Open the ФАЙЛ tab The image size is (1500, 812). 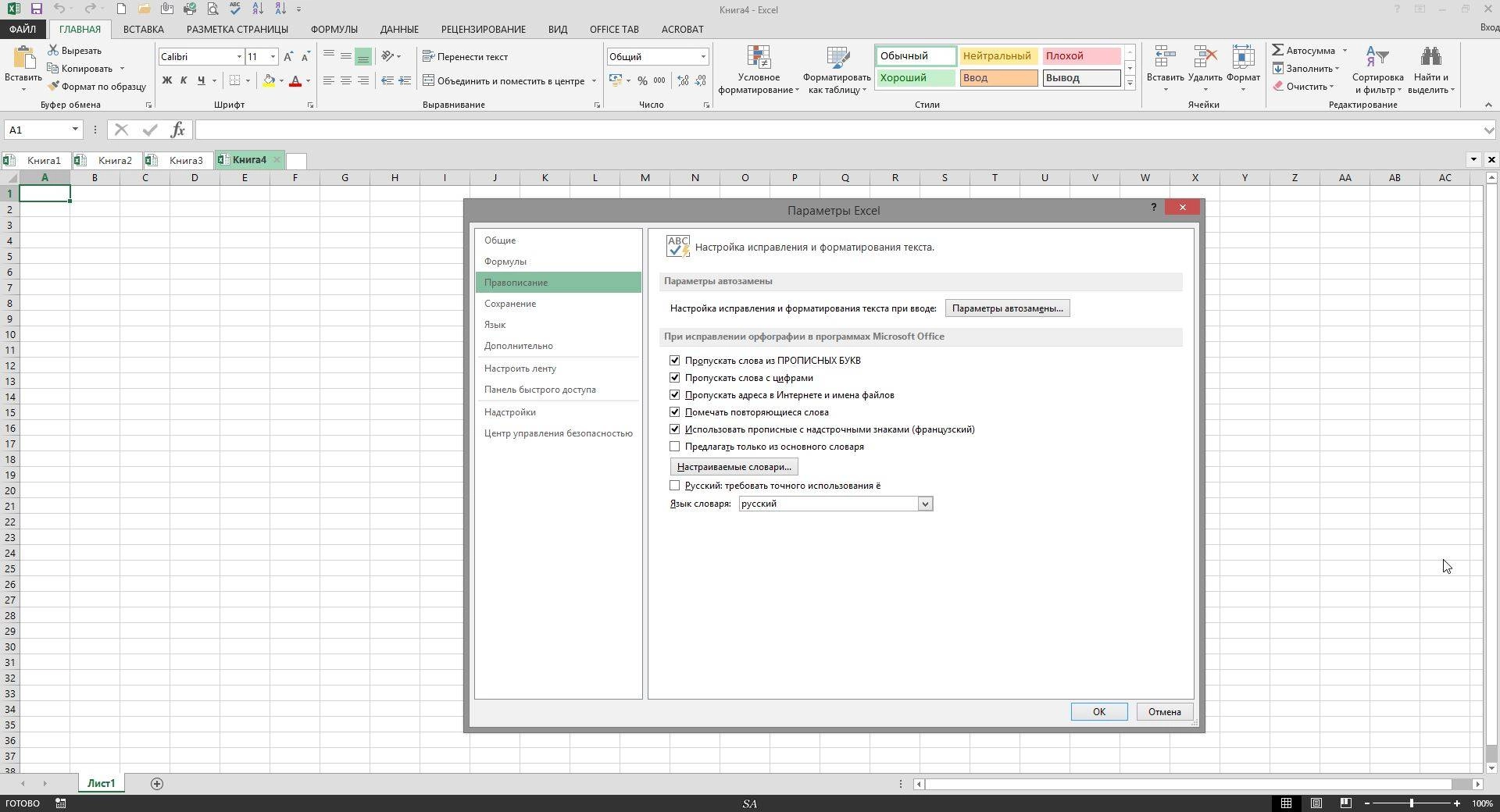[23, 29]
